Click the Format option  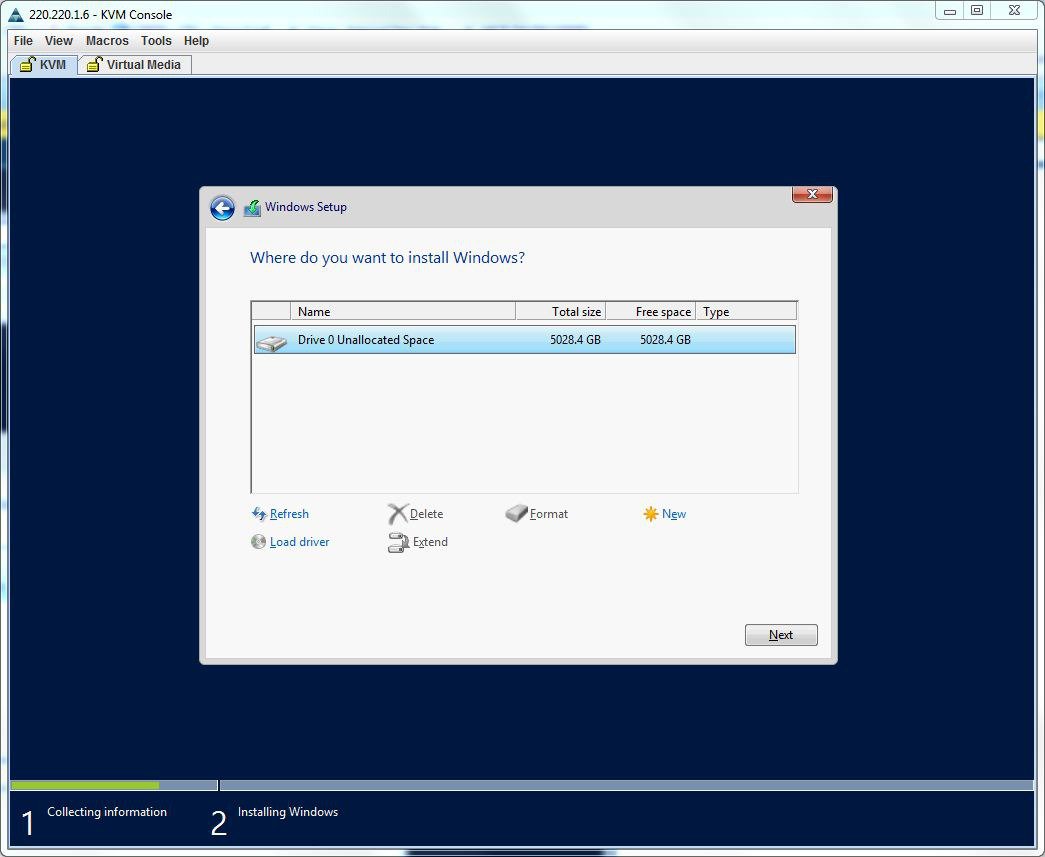548,514
